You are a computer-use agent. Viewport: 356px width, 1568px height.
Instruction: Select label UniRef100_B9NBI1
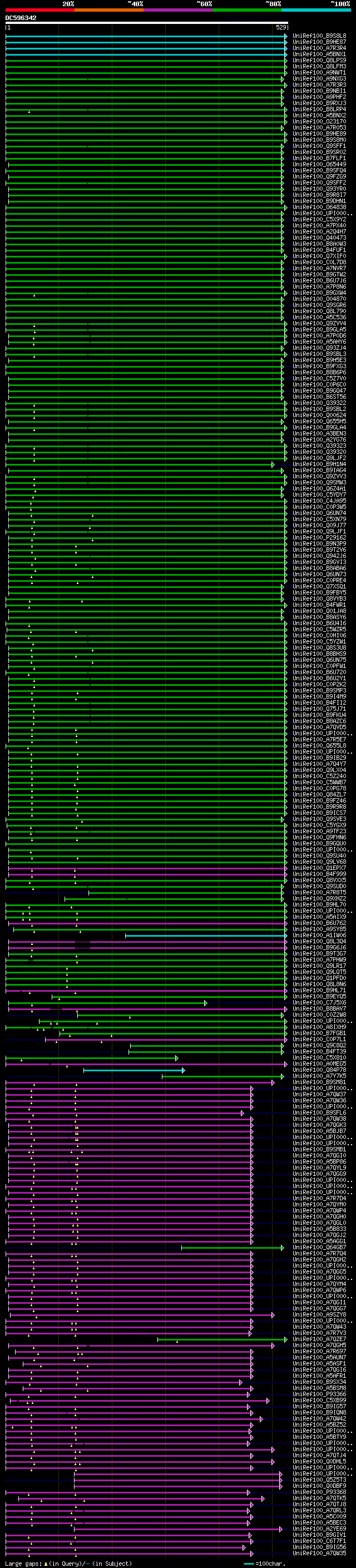[x=319, y=91]
